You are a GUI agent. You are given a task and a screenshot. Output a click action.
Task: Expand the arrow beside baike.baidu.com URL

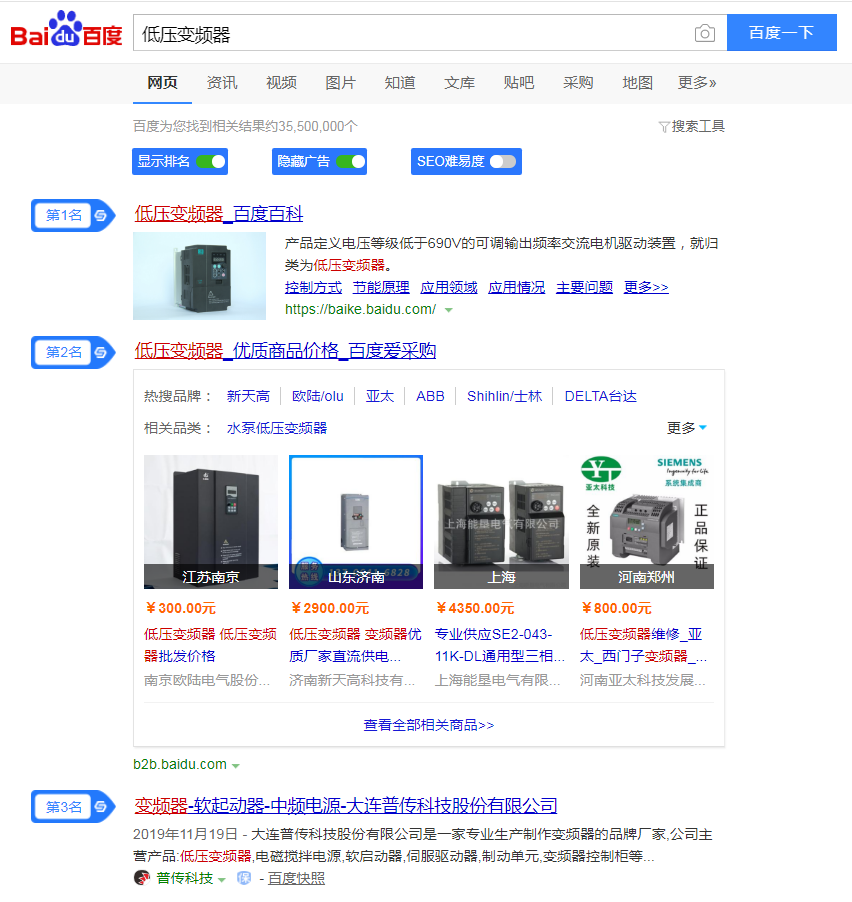[x=449, y=310]
